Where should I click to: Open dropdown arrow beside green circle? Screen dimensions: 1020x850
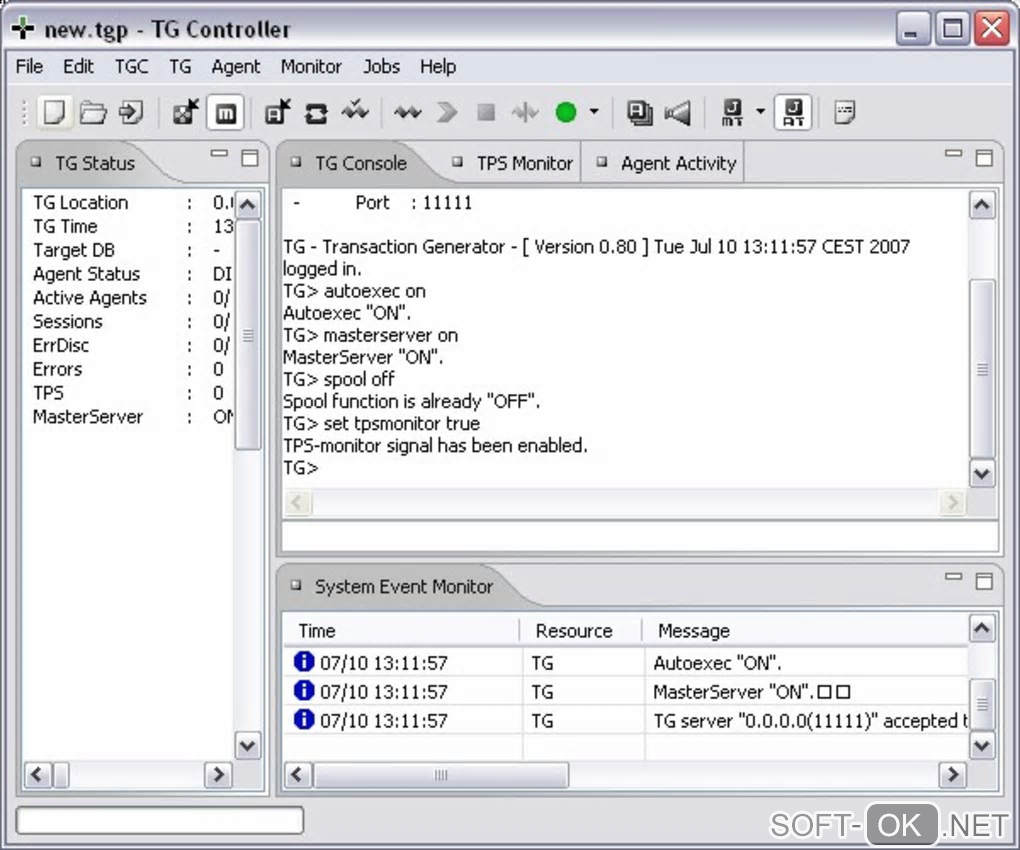[x=593, y=112]
